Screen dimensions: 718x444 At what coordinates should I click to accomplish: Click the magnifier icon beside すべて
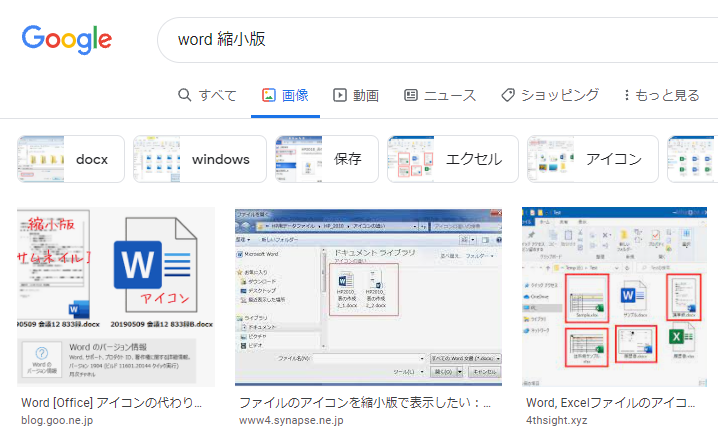click(x=185, y=95)
